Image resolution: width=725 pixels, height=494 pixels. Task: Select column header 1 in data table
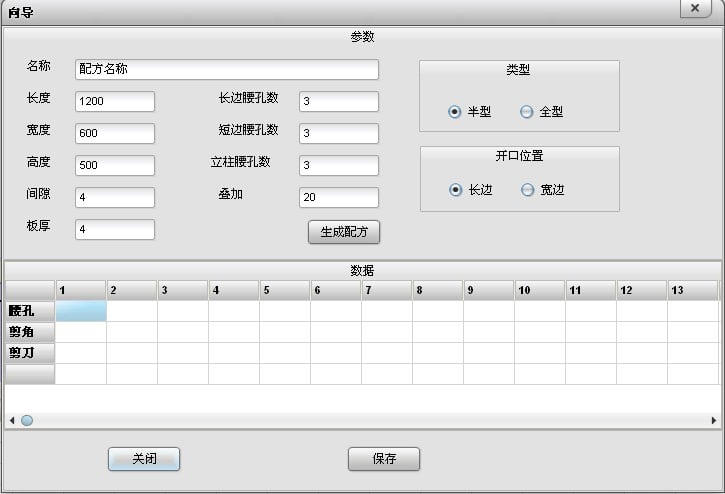click(81, 290)
